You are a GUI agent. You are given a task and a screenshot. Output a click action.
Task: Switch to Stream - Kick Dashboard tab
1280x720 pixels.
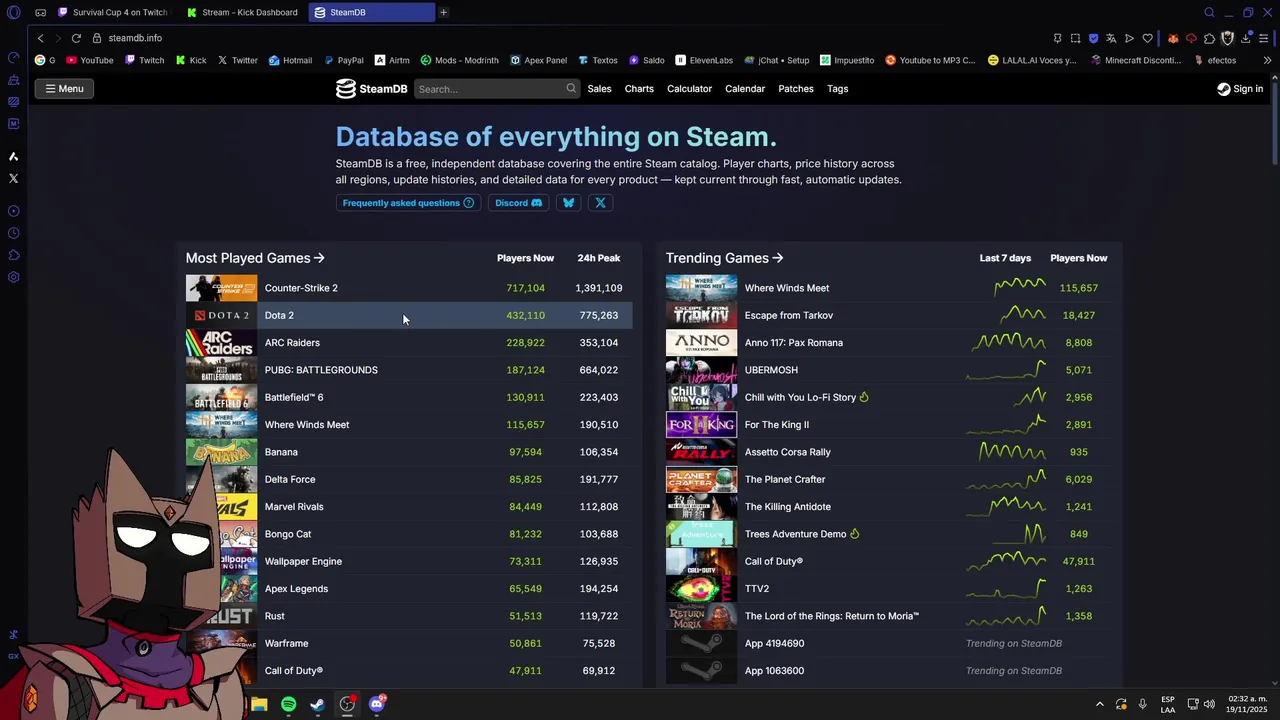click(242, 12)
